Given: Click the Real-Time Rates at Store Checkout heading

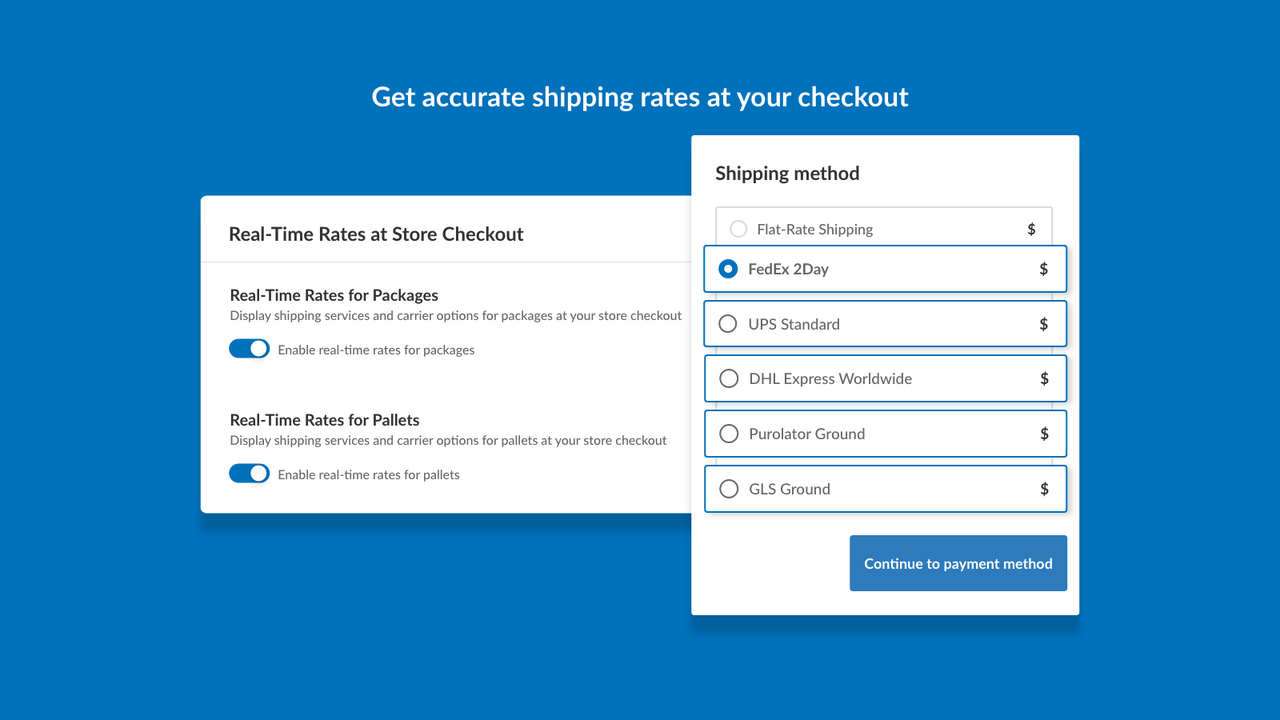Looking at the screenshot, I should (376, 234).
